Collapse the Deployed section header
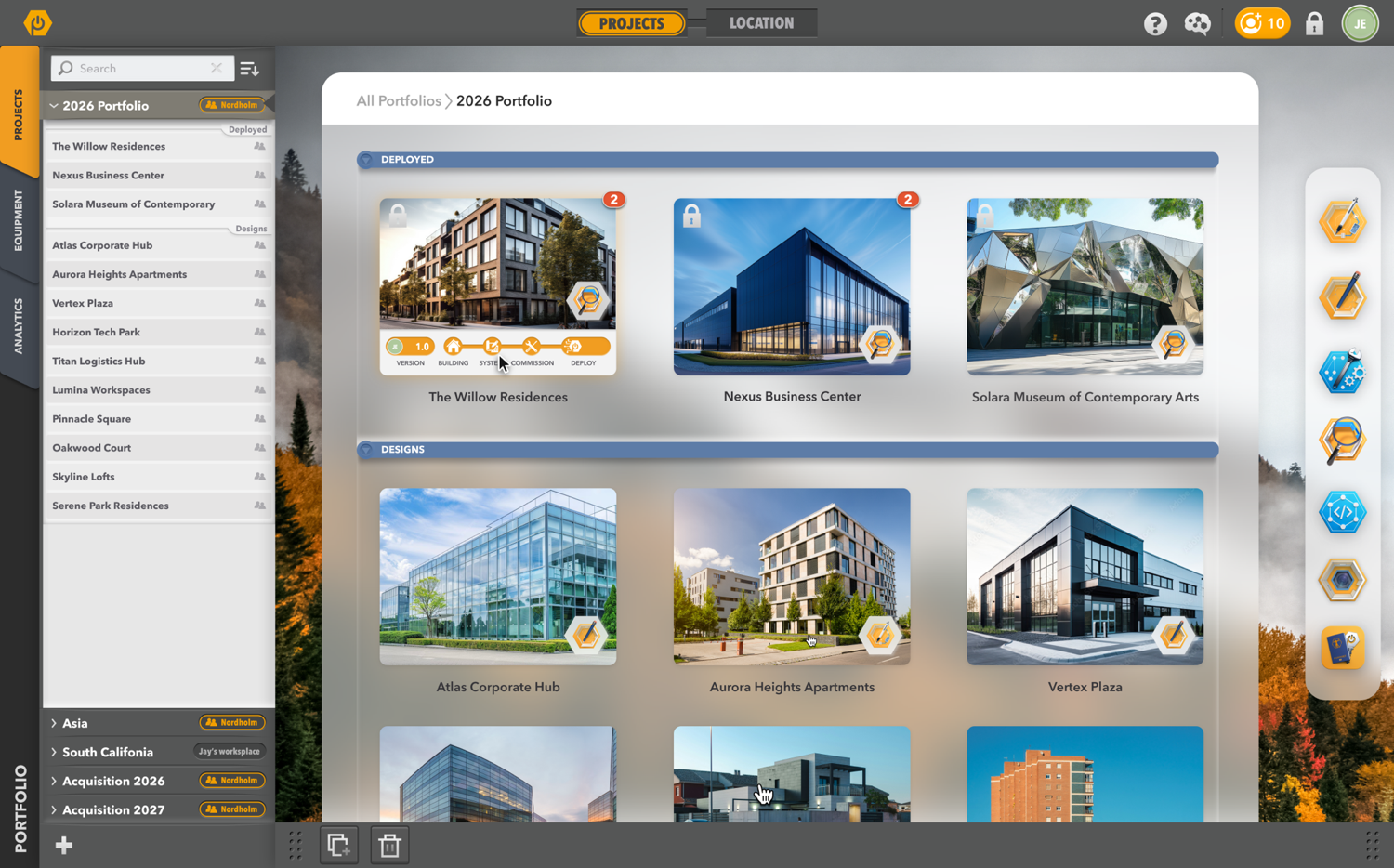1394x868 pixels. 366,160
